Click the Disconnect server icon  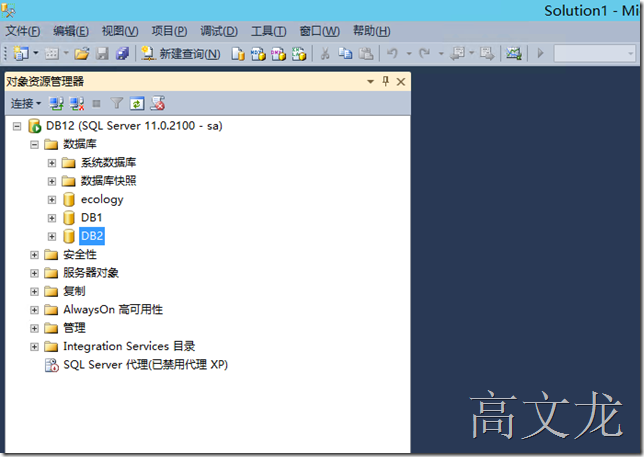pos(77,103)
